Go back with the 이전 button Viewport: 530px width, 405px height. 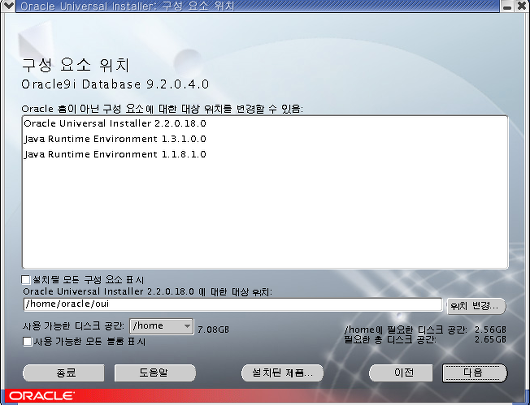[x=401, y=373]
